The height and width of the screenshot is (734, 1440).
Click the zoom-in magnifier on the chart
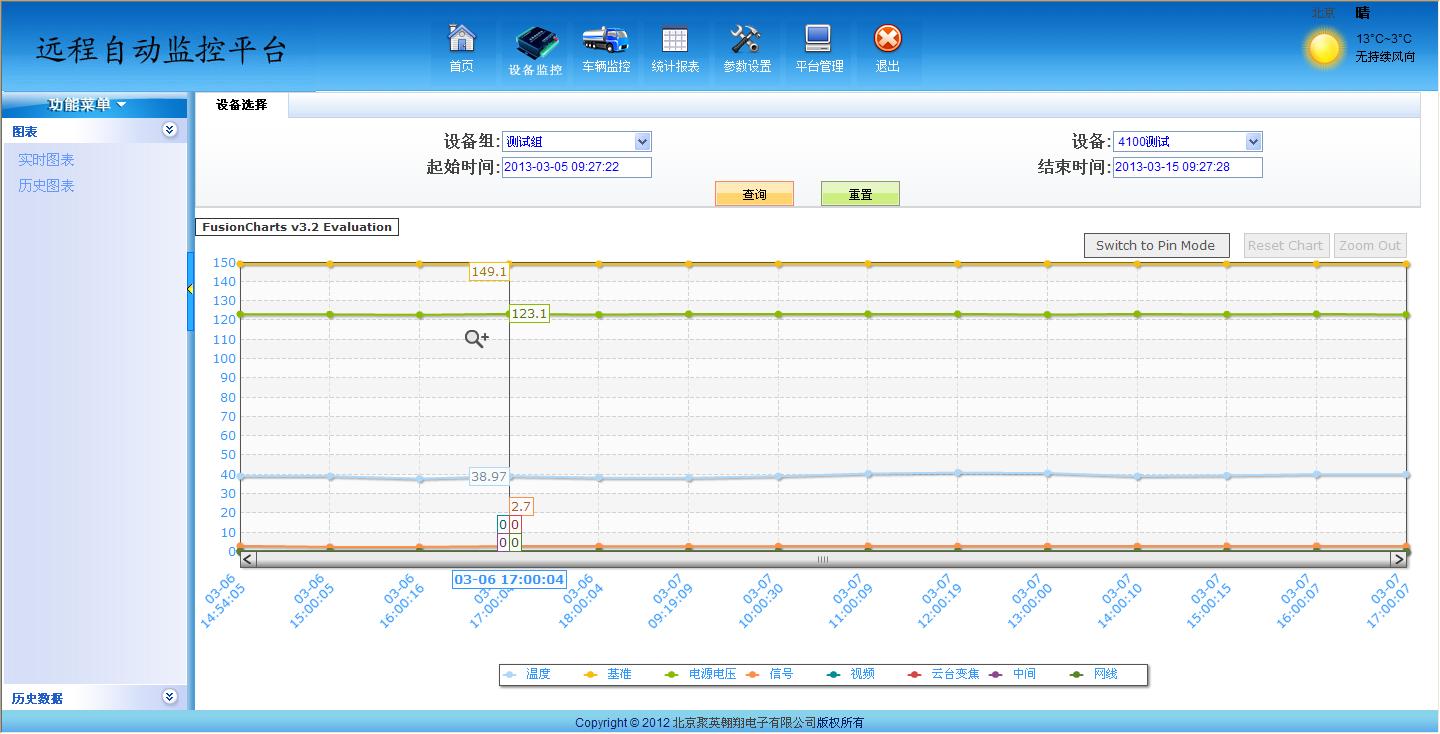(475, 339)
